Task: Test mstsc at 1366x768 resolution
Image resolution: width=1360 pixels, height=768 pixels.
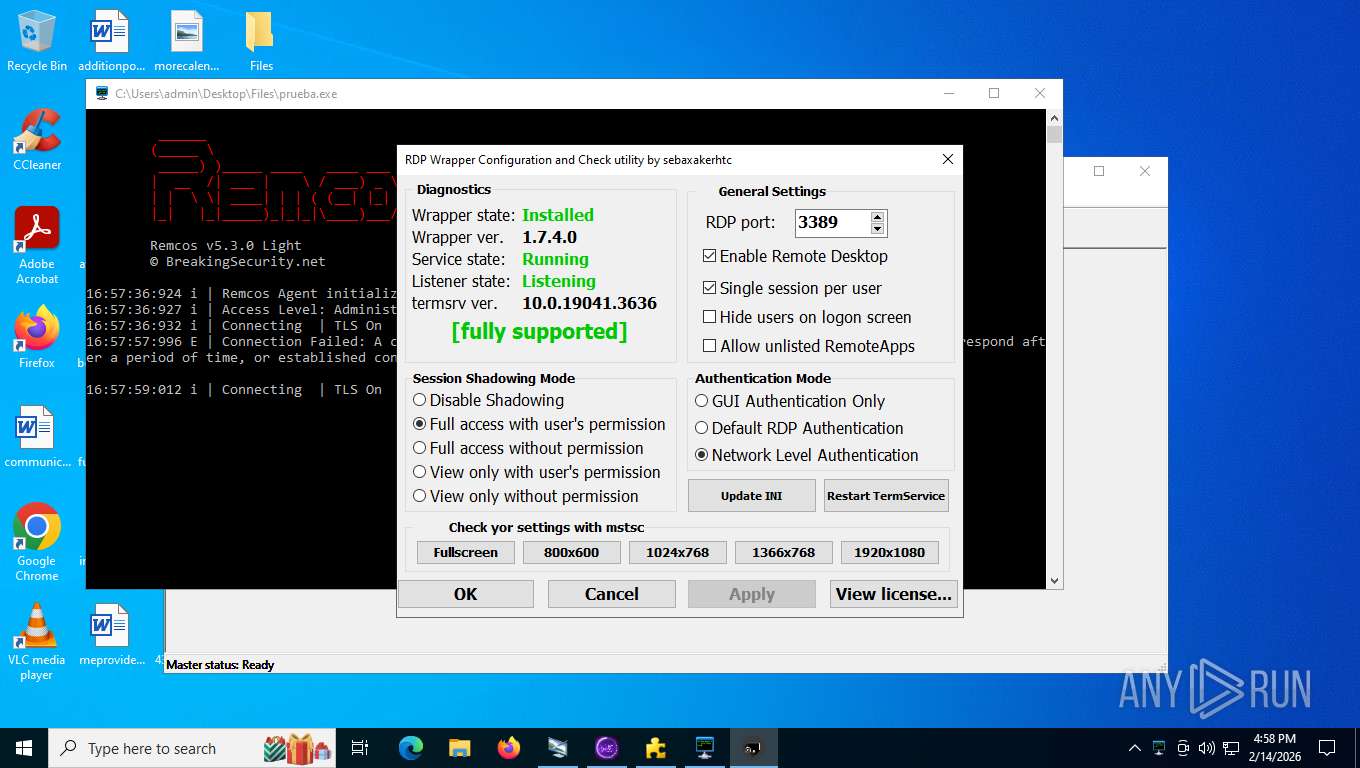Action: click(784, 552)
